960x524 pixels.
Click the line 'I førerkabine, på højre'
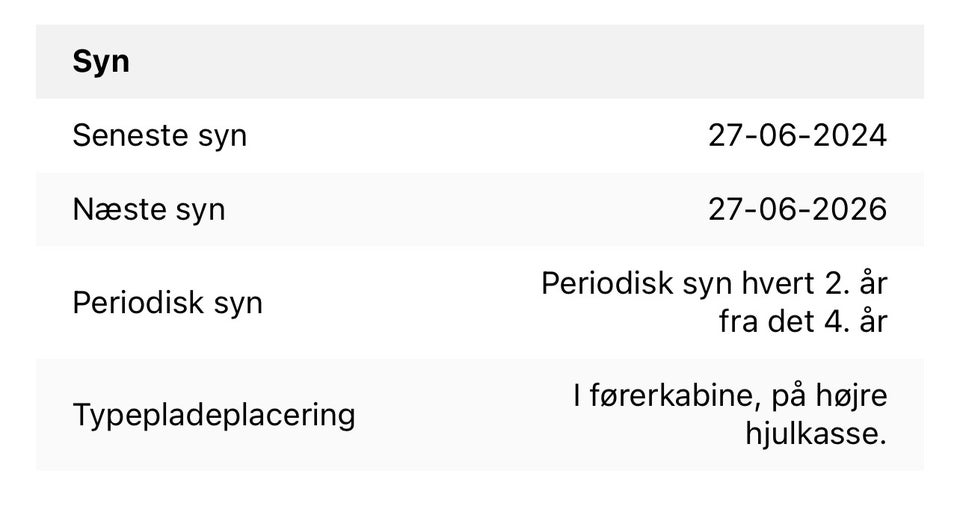(x=730, y=396)
